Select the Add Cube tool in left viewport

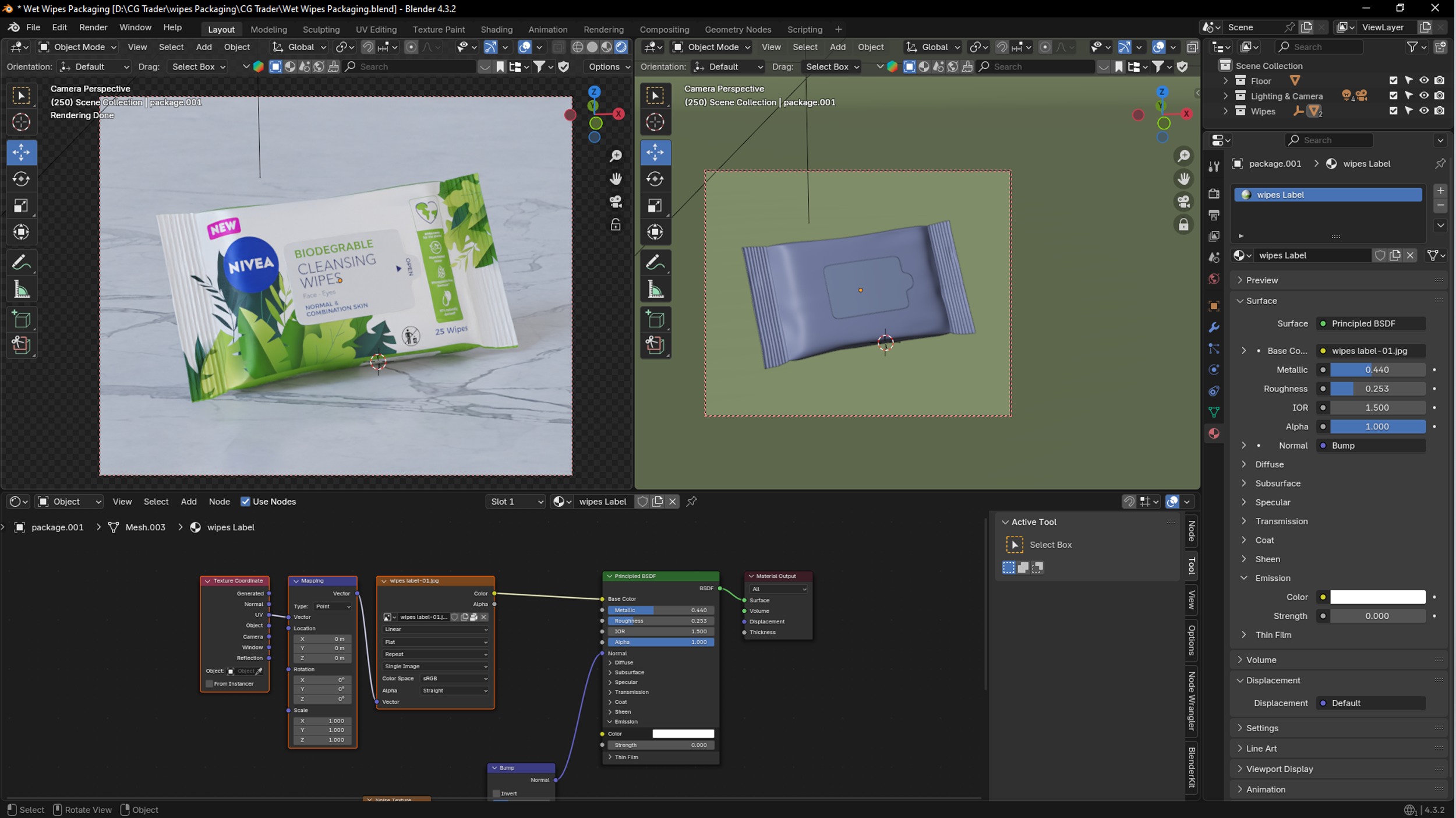tap(22, 319)
